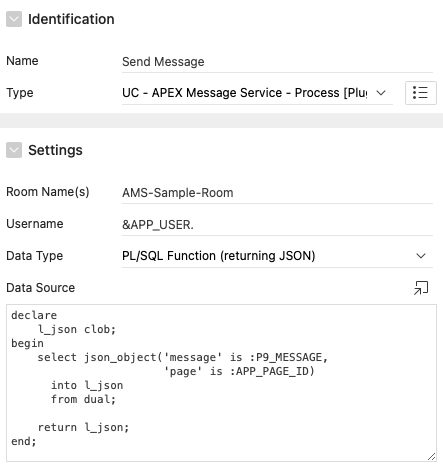
Task: Click the Data Type label
Action: click(x=35, y=256)
